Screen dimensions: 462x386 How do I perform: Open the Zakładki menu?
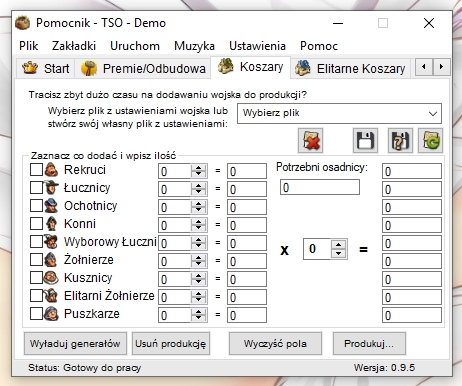74,46
